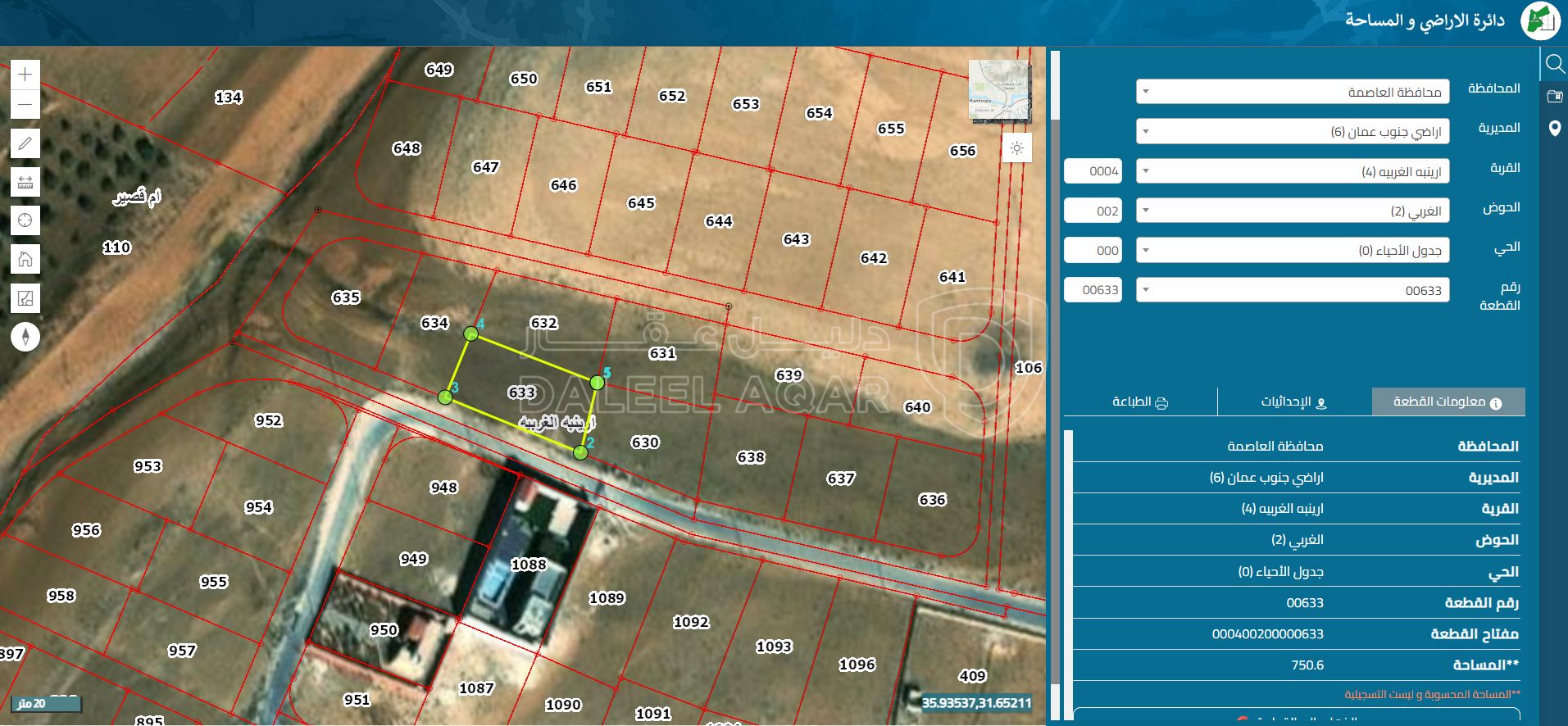Expand the المديرية directorate dropdown
Viewport: 1568px width, 726px height.
pos(1292,131)
